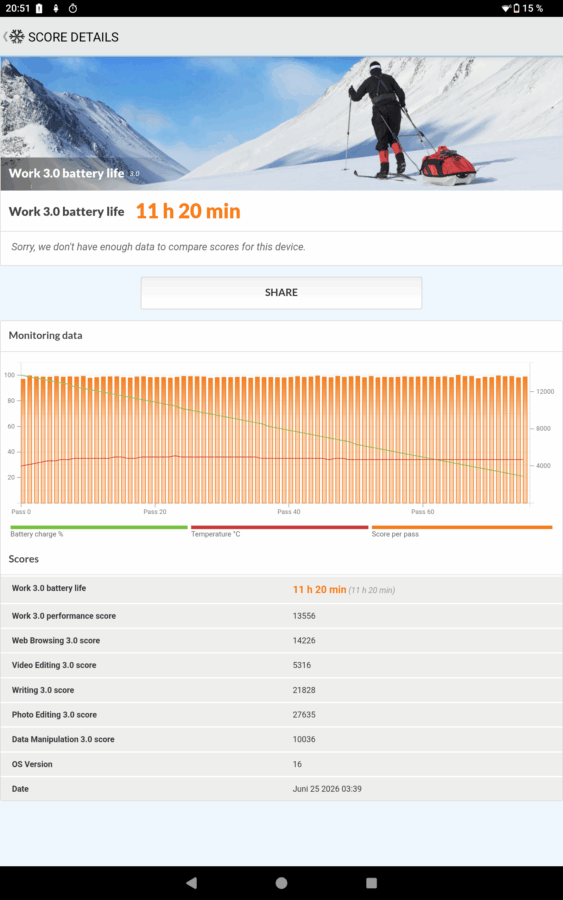Tap the orange 11 h 20 min result
This screenshot has height=900, width=563.
(188, 211)
